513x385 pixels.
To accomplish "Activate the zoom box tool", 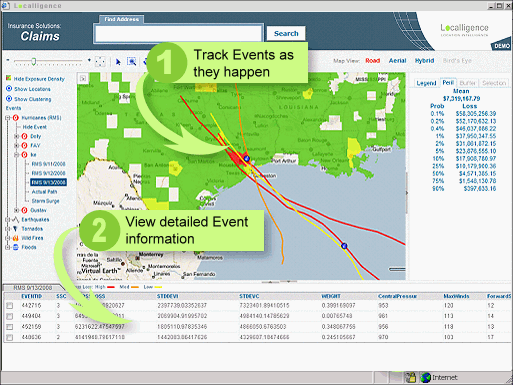I will tap(132, 62).
